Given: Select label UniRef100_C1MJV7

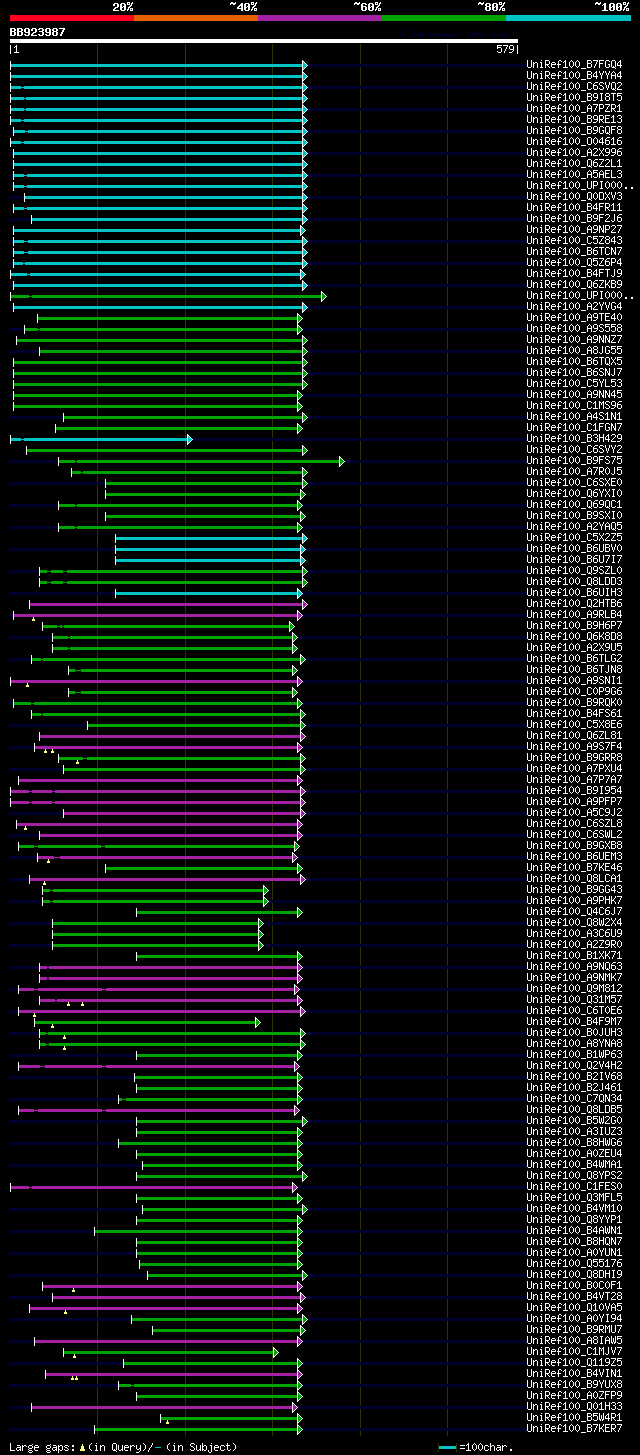Looking at the screenshot, I should [x=574, y=1352].
